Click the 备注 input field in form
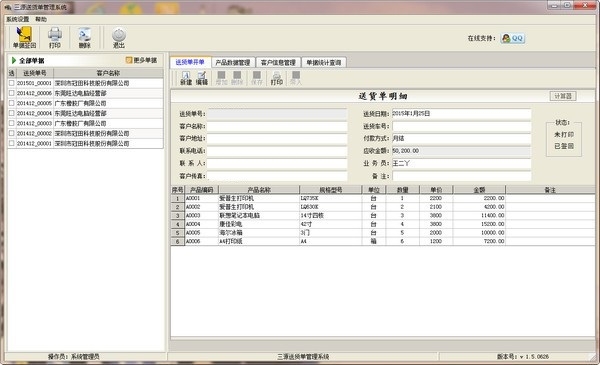 click(x=461, y=176)
